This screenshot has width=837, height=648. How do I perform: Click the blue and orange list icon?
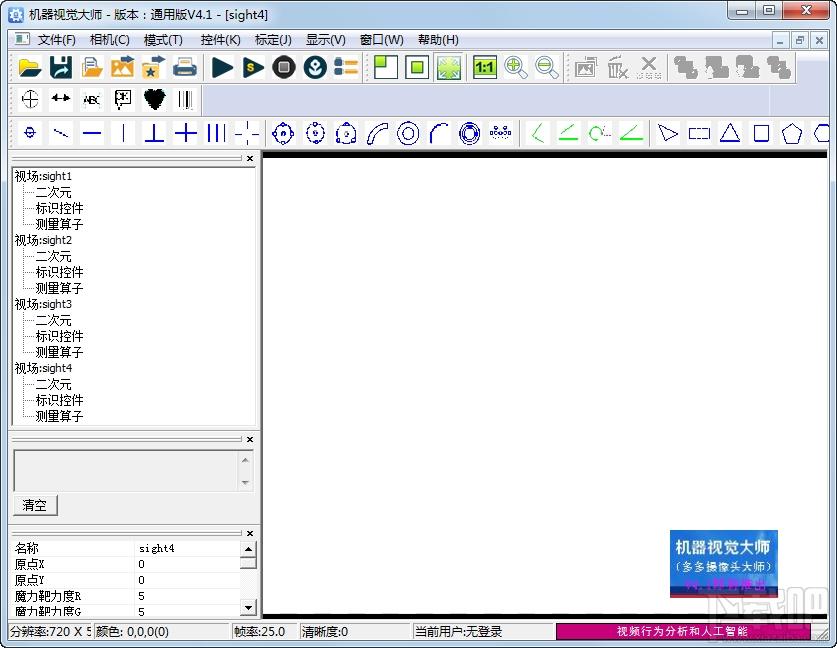[346, 68]
